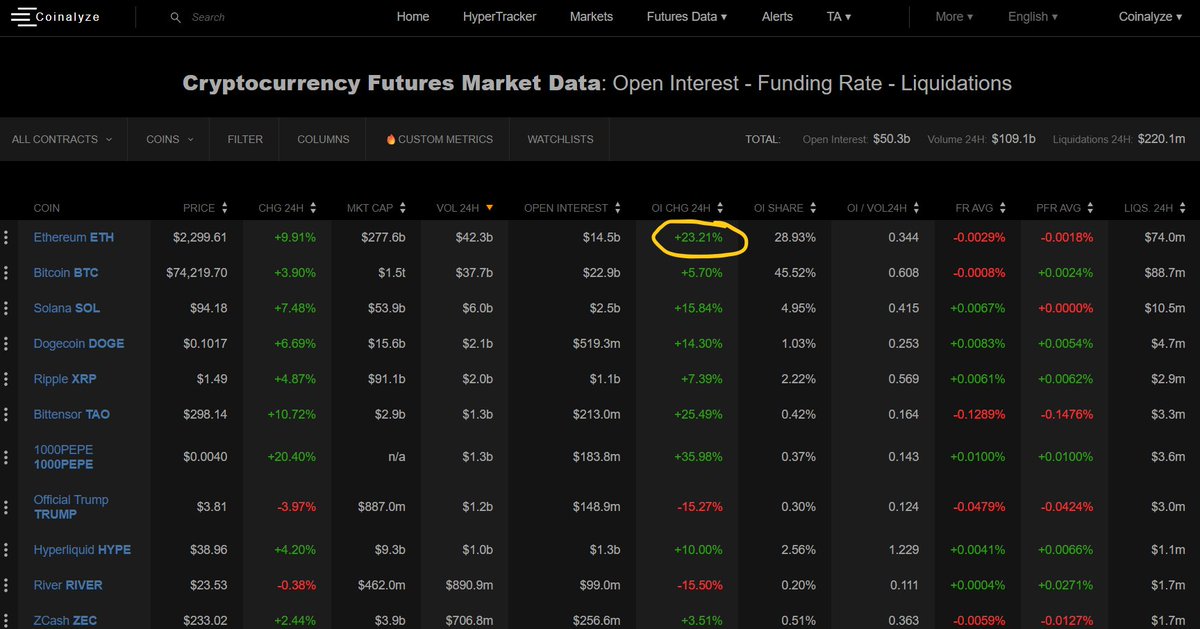Open the Dogecoin DOGE coin link
The image size is (1200, 629).
coord(79,344)
